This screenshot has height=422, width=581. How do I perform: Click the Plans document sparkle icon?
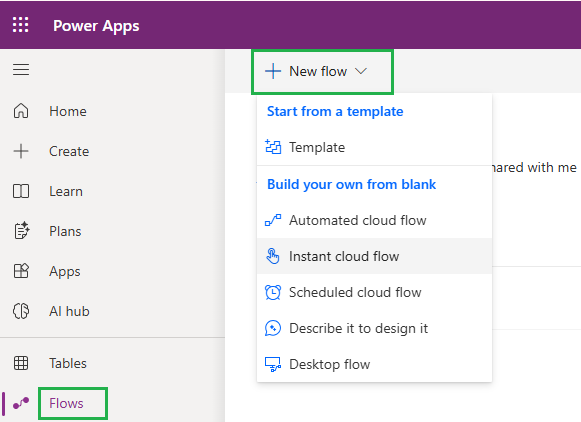click(x=22, y=231)
